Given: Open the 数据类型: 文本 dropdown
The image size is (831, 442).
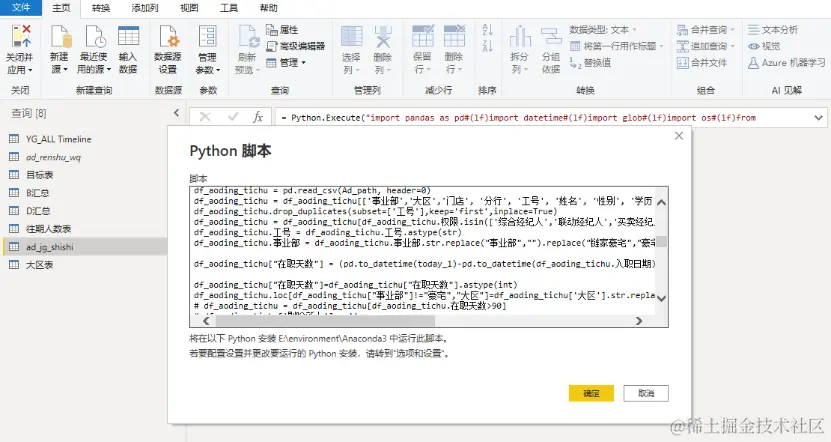Looking at the screenshot, I should (603, 30).
